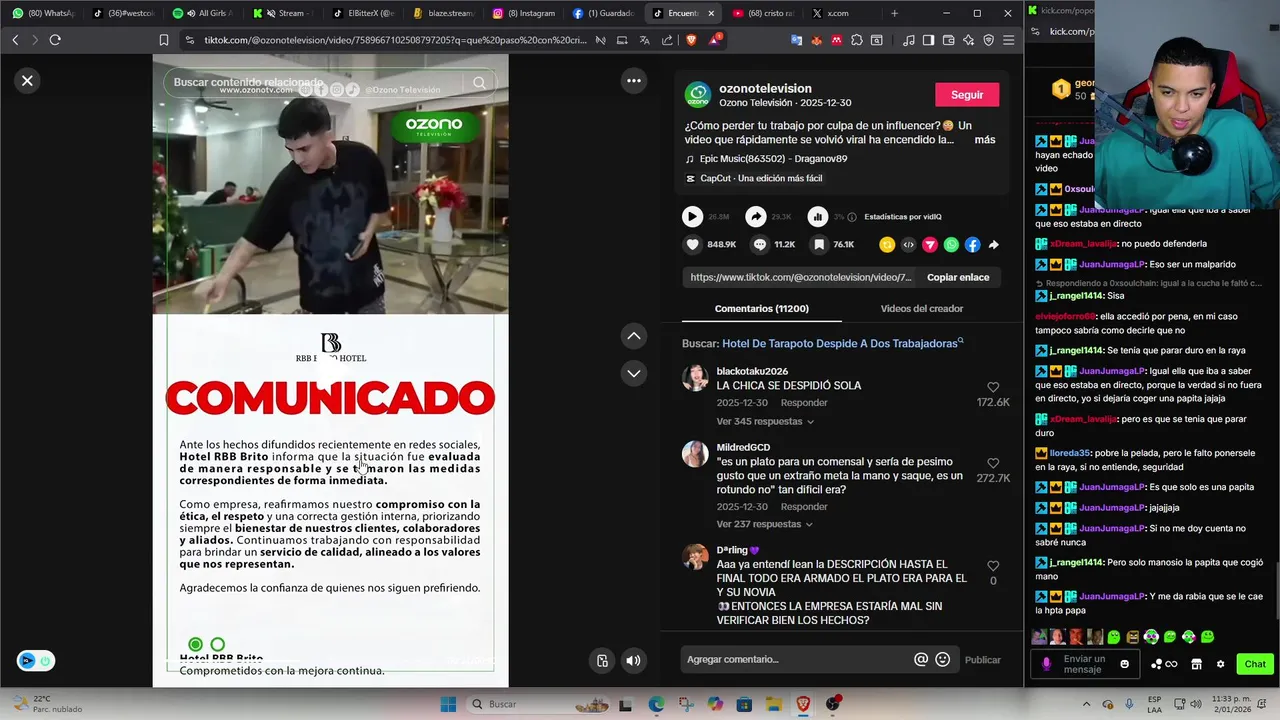
Task: Focus the 'Agregar comentario...' input field
Action: tap(795, 659)
